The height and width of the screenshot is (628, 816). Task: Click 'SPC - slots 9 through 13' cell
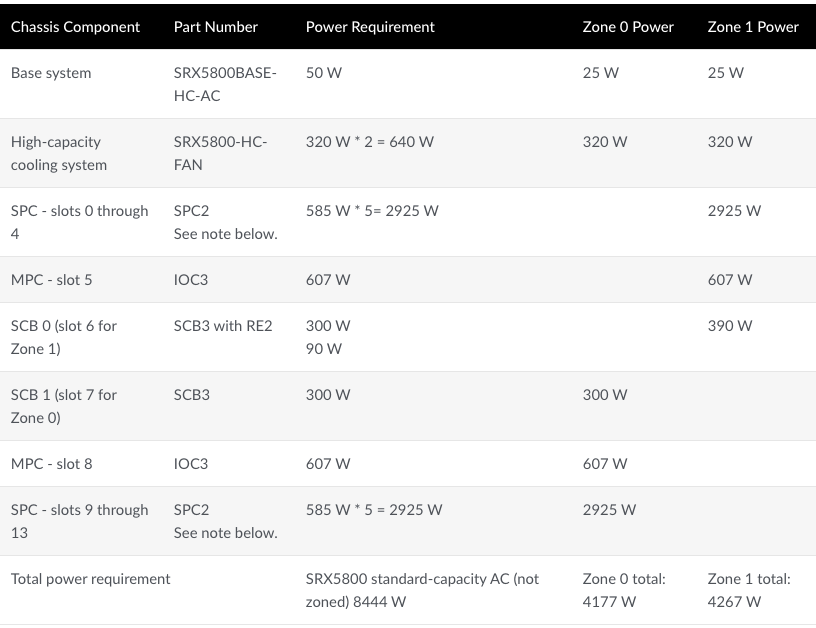click(x=80, y=521)
